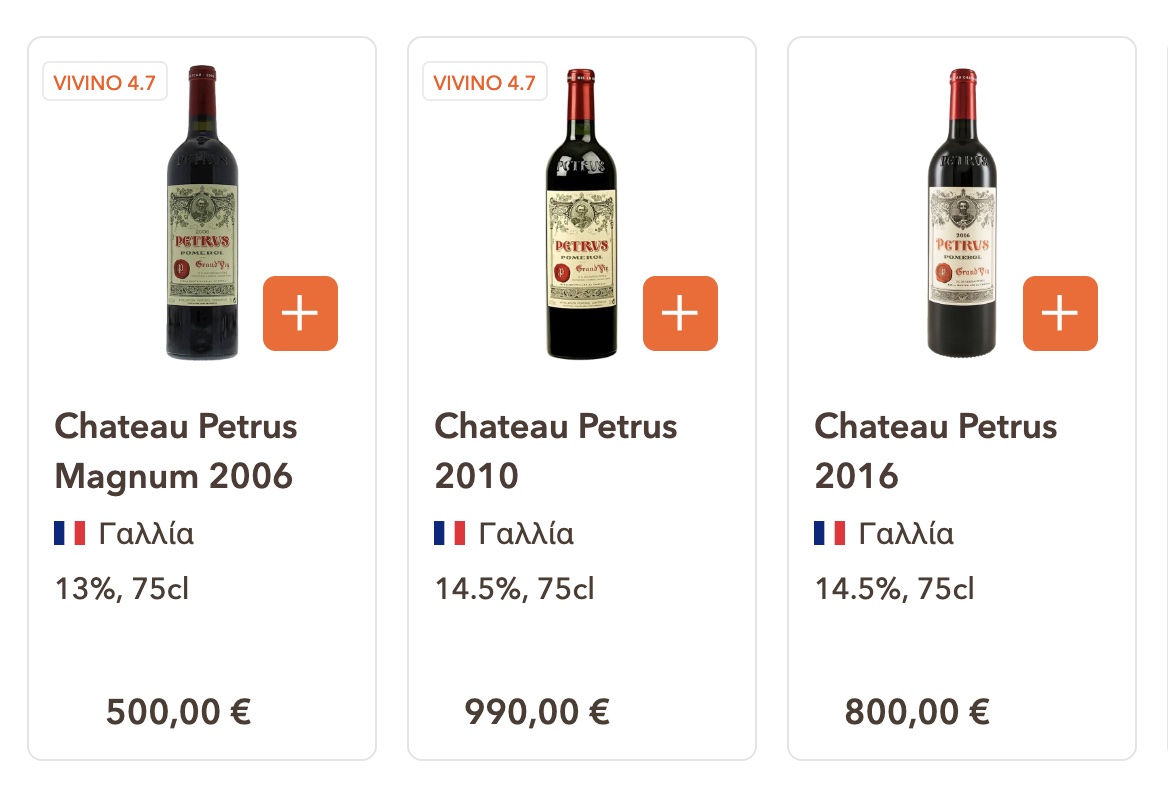Screen dimensions: 1168x794
Task: Add Chateau Petrus 2010 to cart
Action: (680, 314)
